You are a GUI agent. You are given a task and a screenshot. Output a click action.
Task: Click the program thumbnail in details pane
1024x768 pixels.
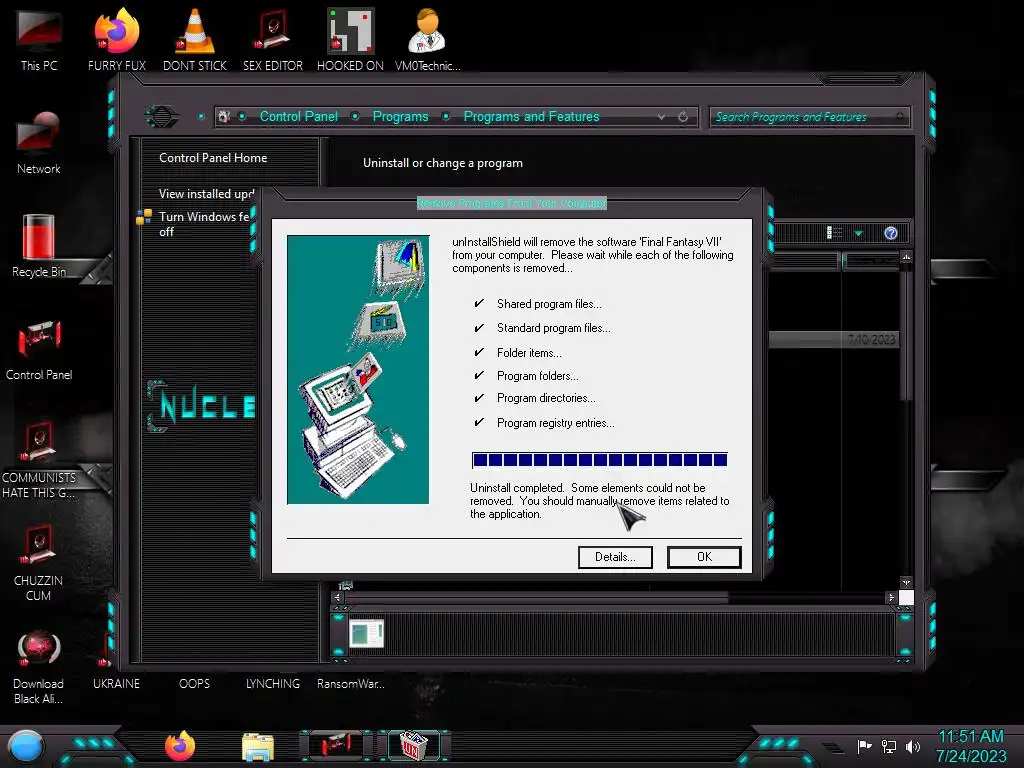(x=366, y=633)
